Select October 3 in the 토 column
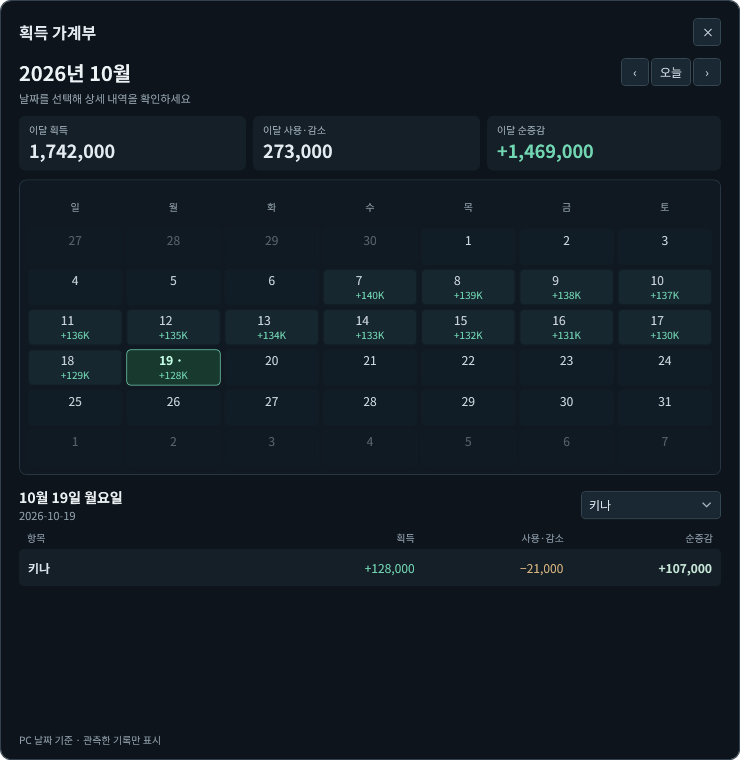Image resolution: width=740 pixels, height=760 pixels. [665, 247]
